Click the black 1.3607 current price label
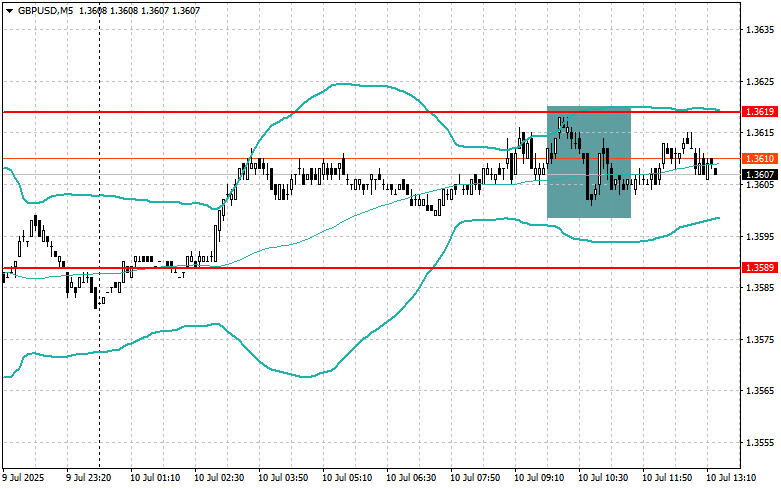Screen dimensions: 781x489 (x=760, y=174)
